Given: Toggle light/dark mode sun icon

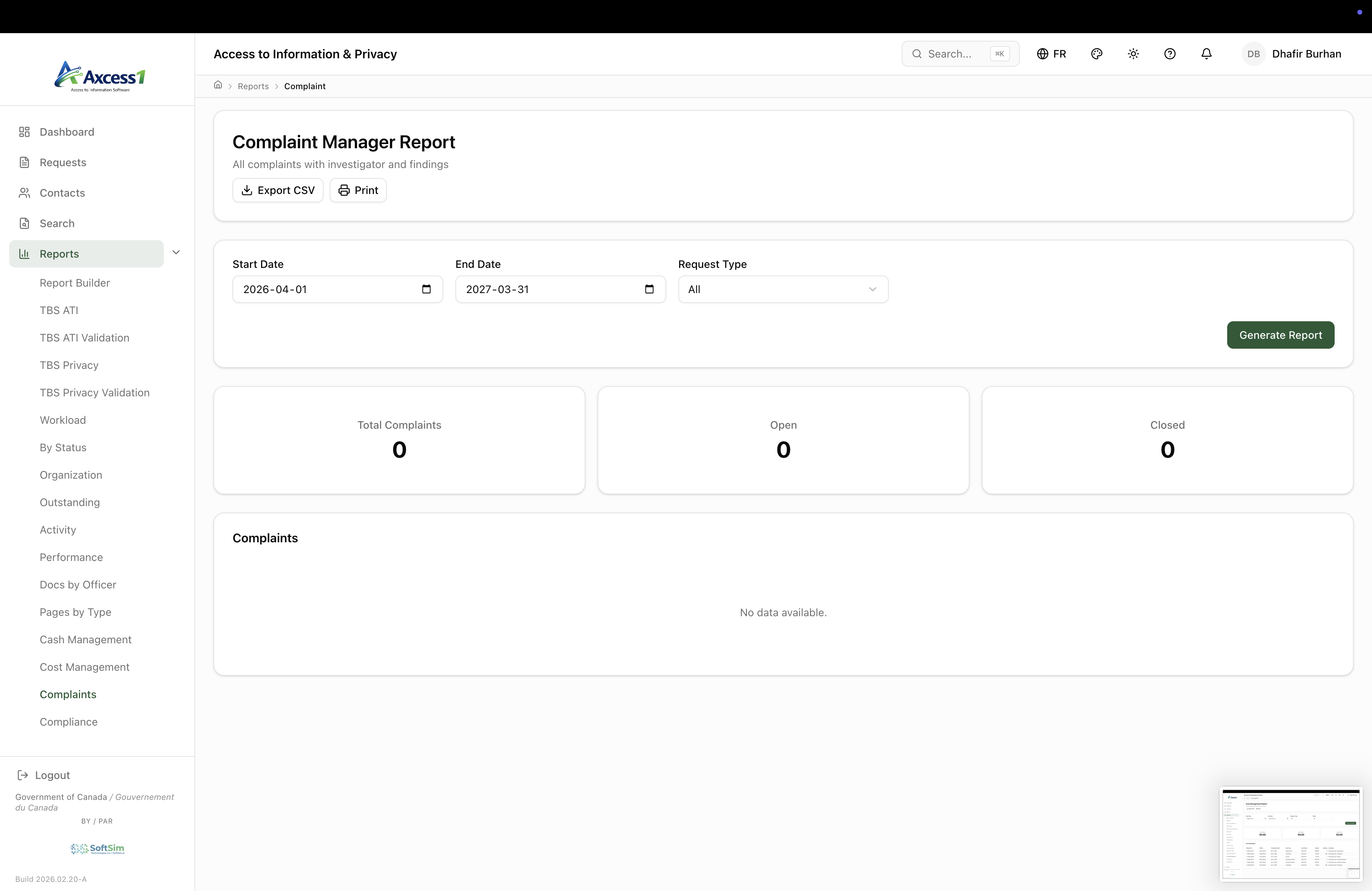Looking at the screenshot, I should coord(1133,54).
